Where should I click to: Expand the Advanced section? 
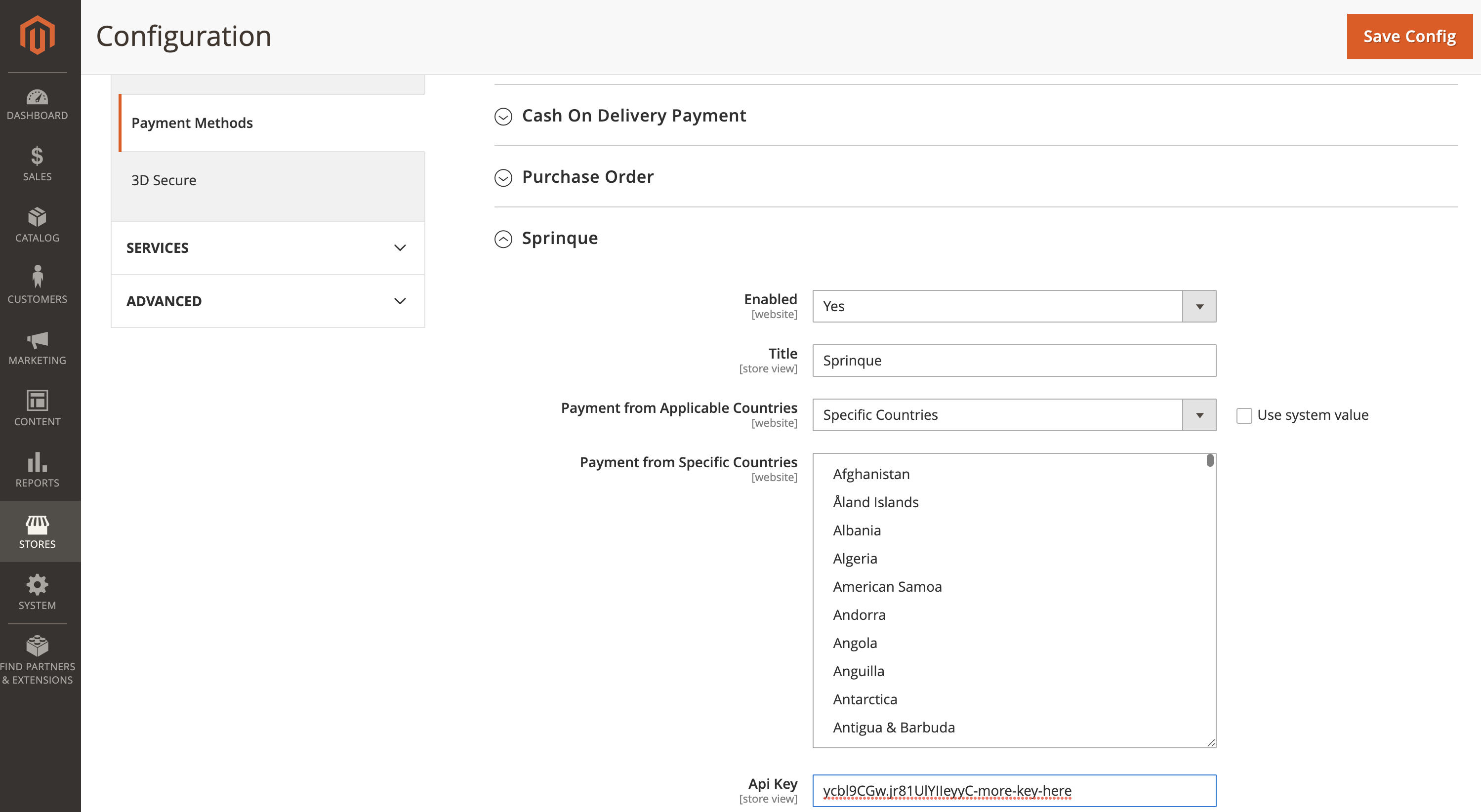click(x=267, y=301)
